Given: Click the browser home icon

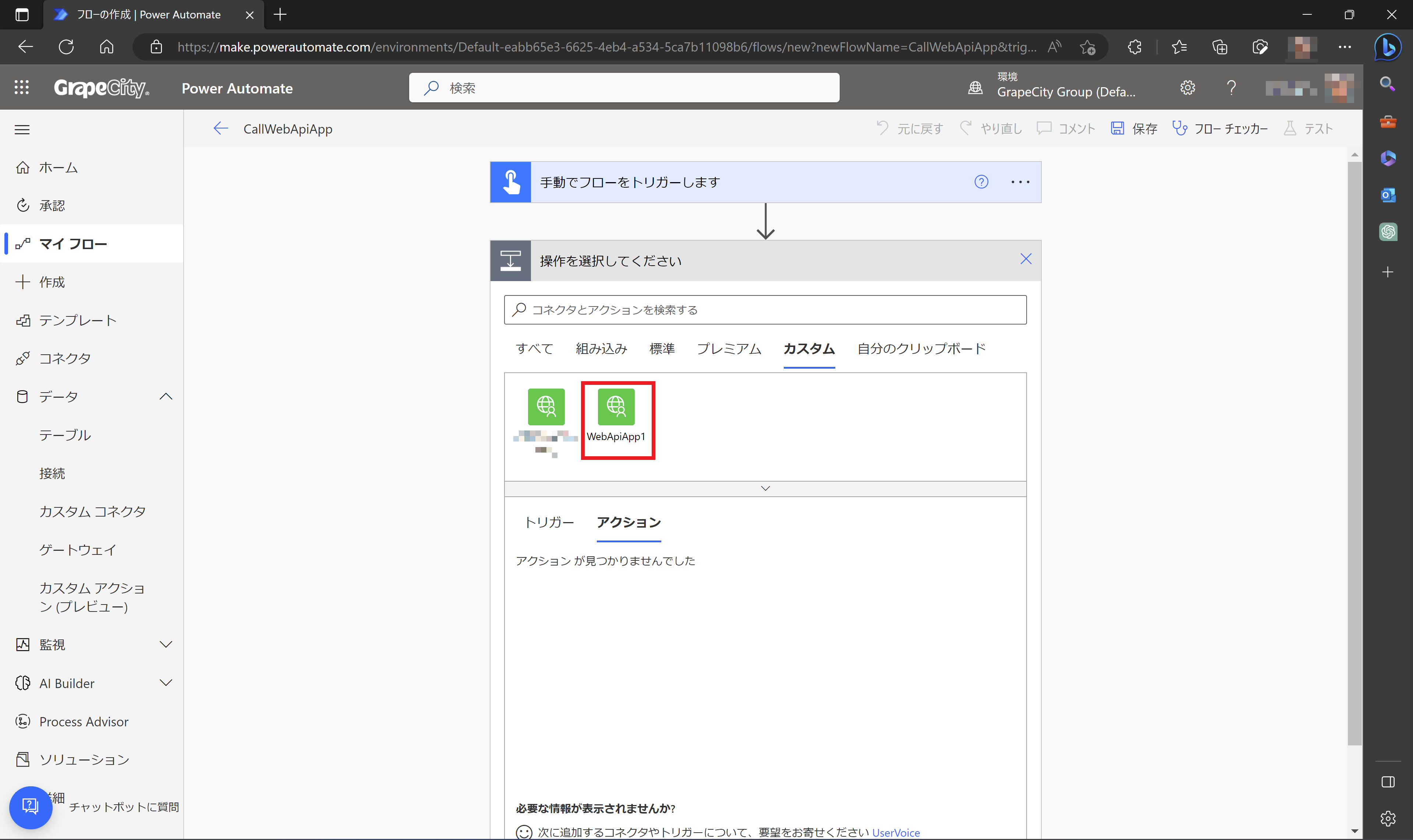Looking at the screenshot, I should point(106,46).
